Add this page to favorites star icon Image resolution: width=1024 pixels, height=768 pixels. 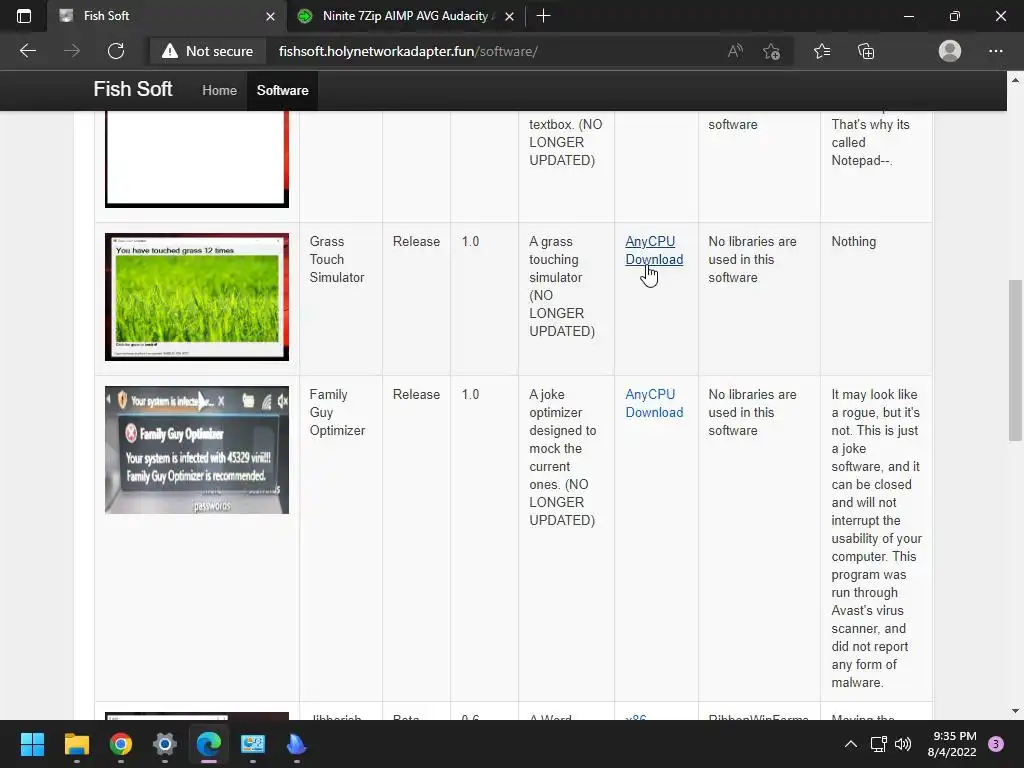coord(771,51)
